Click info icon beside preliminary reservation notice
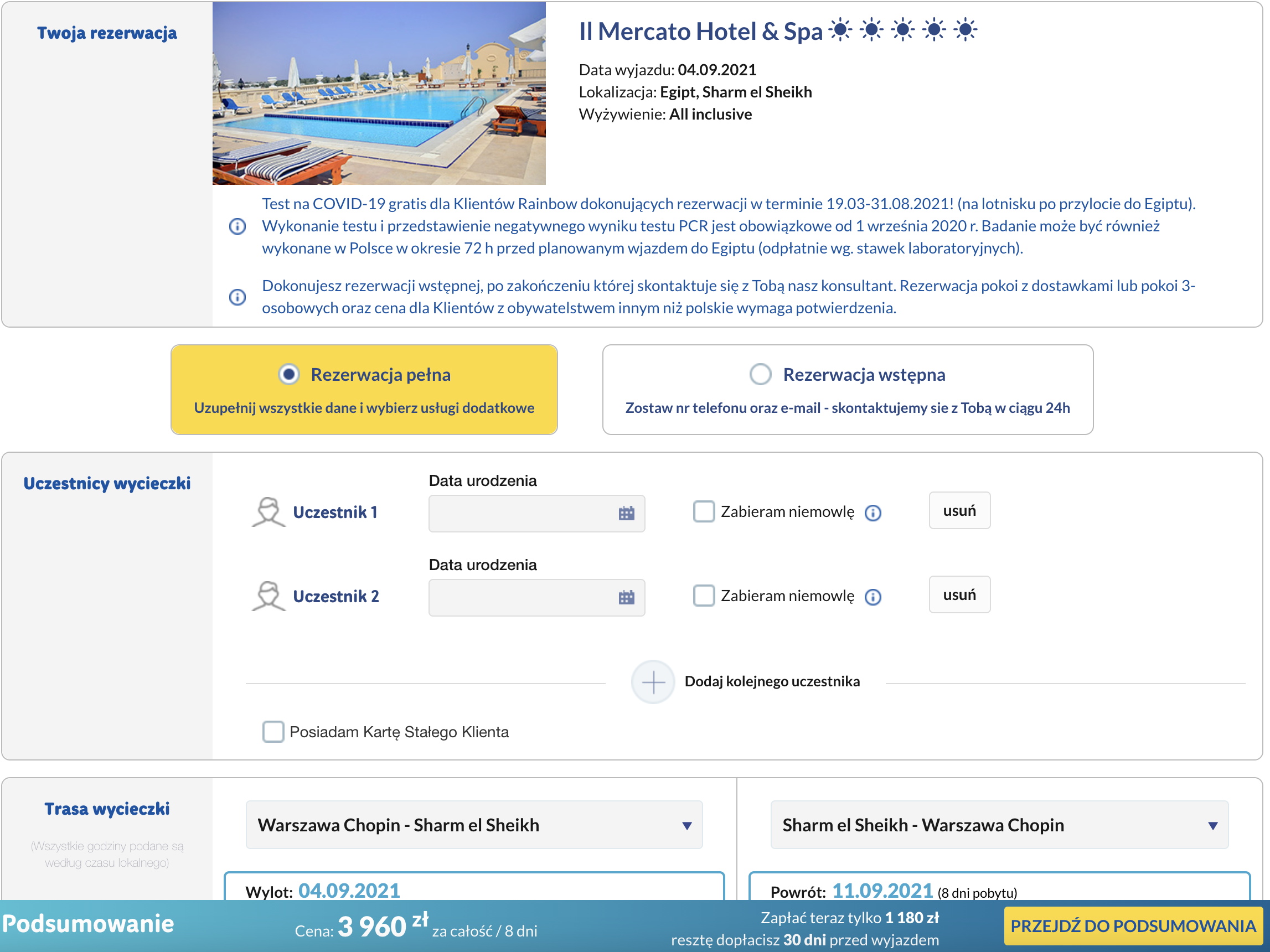The width and height of the screenshot is (1270, 952). [237, 297]
